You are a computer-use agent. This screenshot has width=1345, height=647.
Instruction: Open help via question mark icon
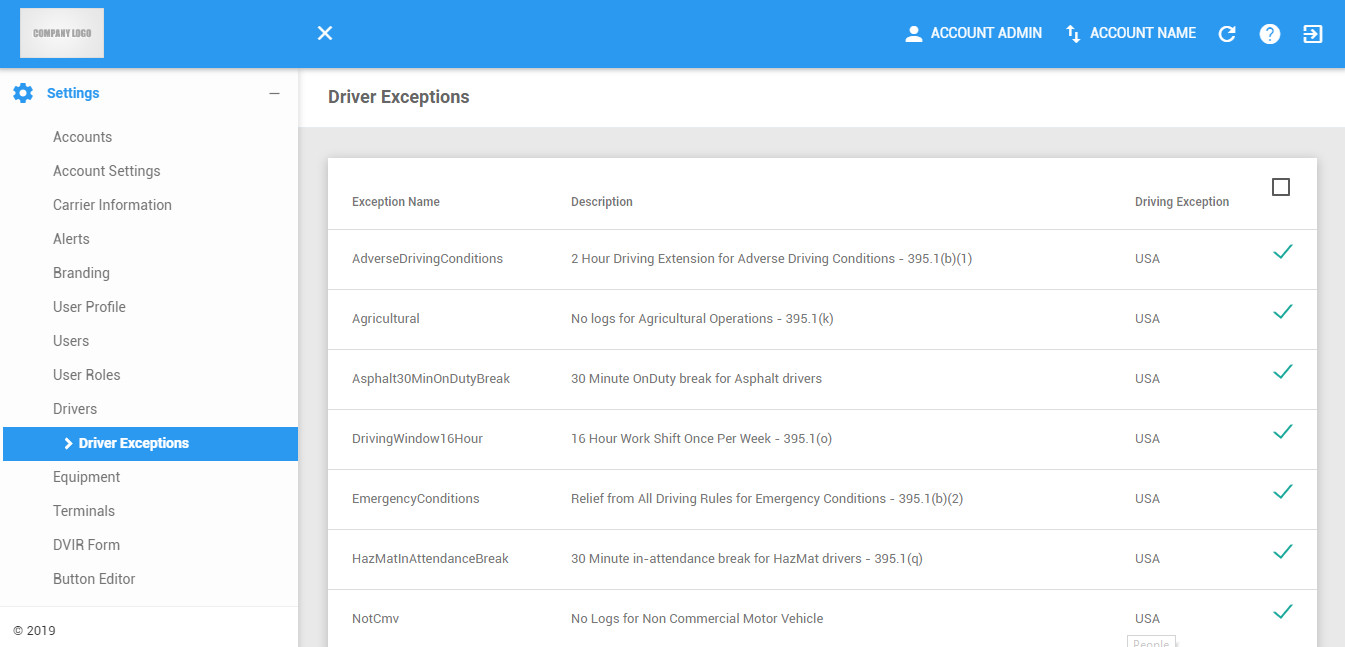(1270, 34)
